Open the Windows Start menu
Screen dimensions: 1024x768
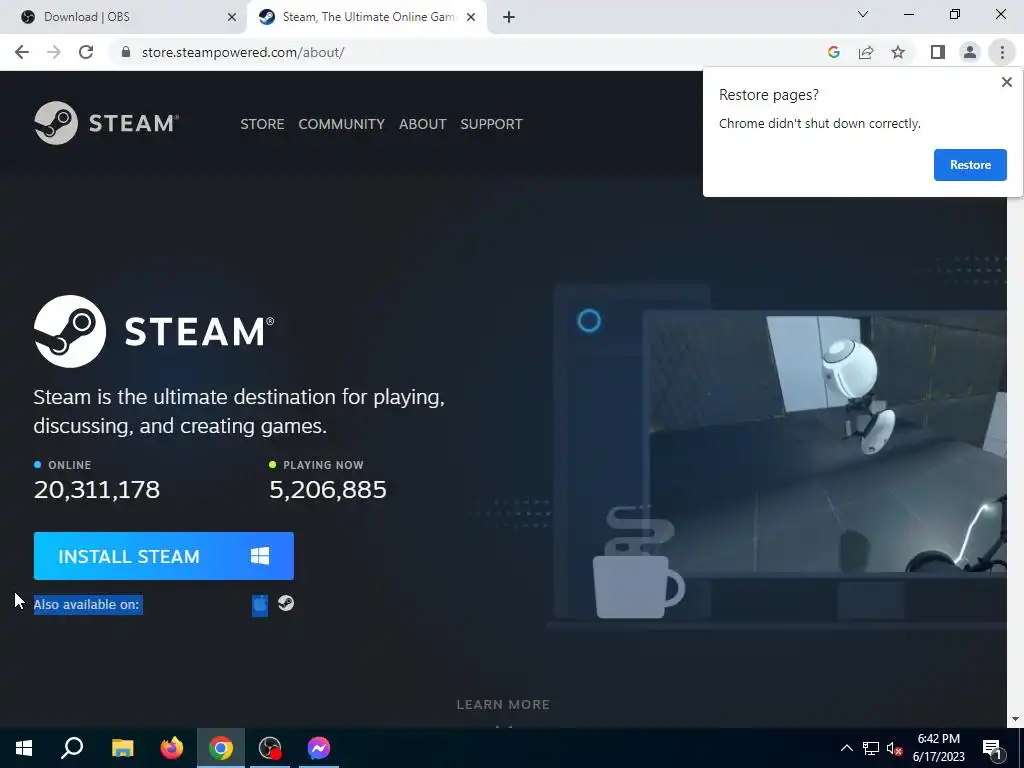24,748
